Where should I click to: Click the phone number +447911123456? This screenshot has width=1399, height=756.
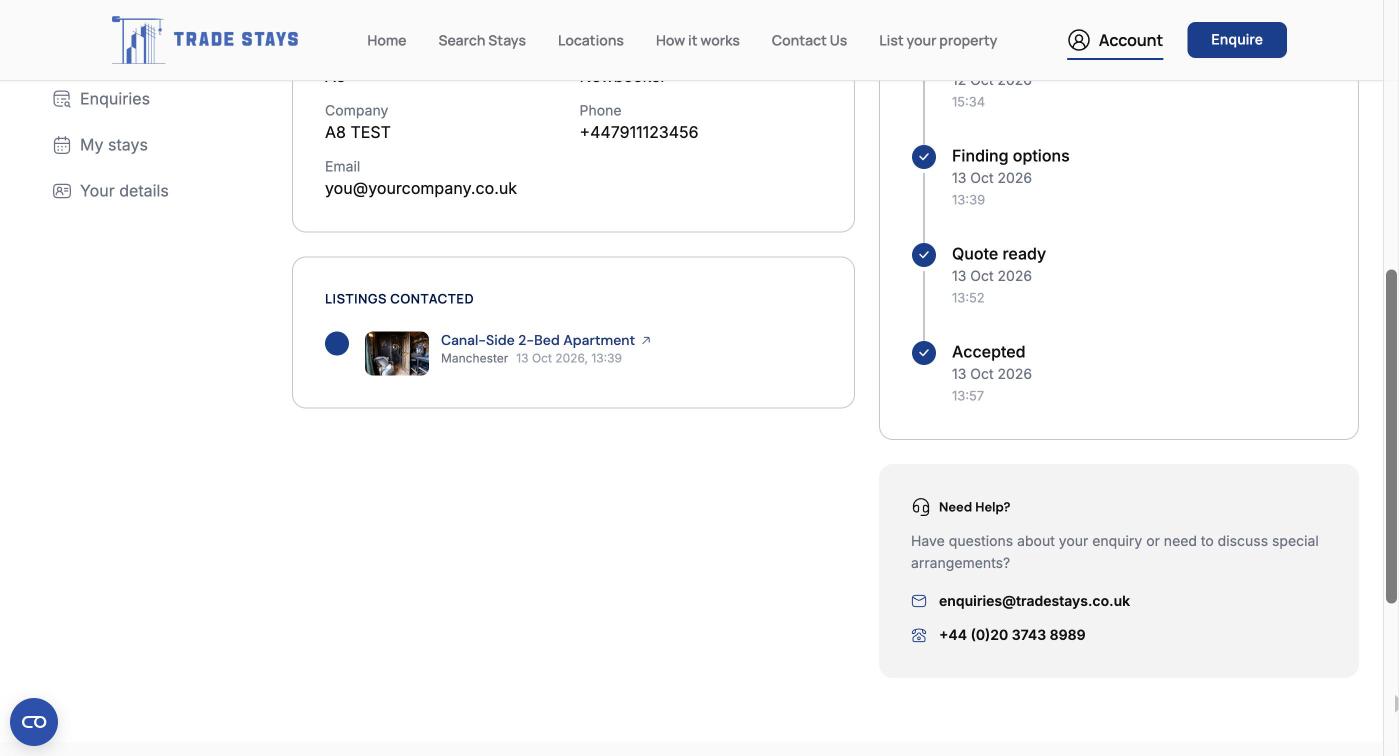639,132
